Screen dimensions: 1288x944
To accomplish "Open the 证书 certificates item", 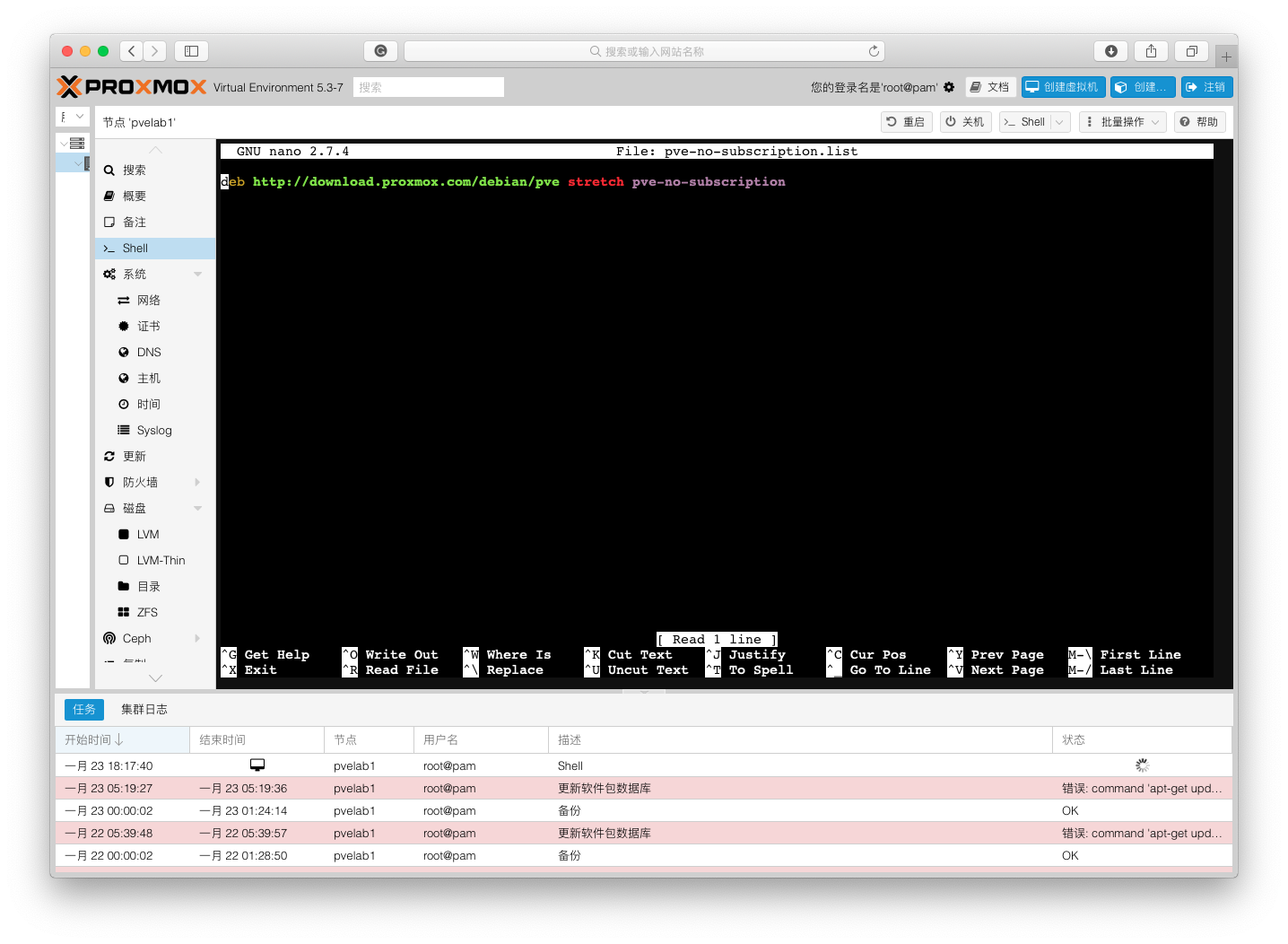I will pos(154,327).
